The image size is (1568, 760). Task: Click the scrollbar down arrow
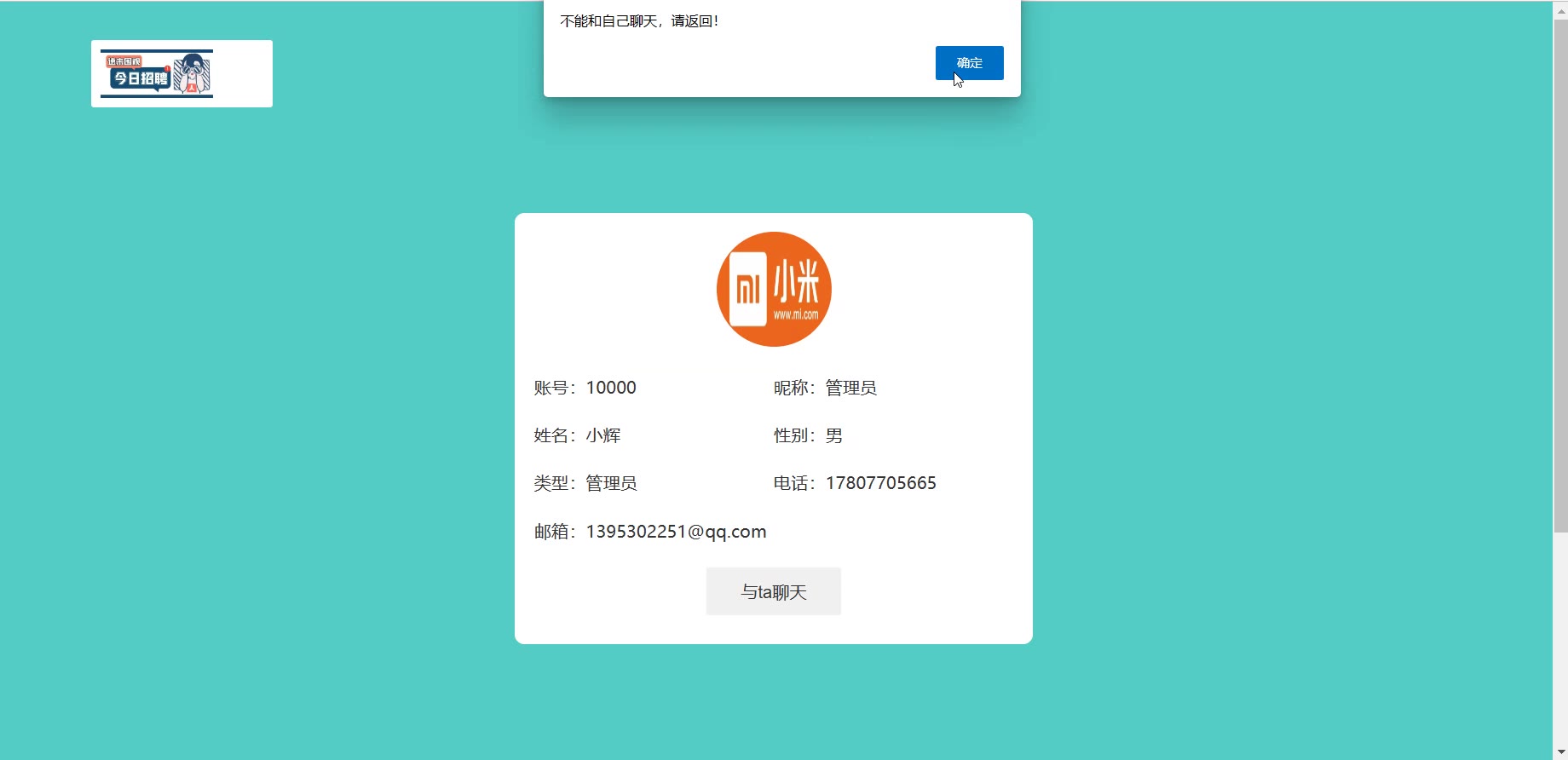1560,752
